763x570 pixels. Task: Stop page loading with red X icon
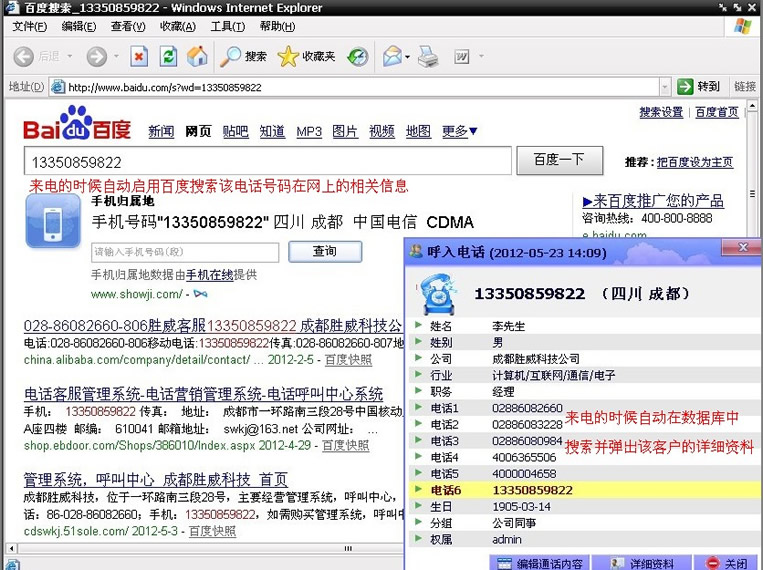point(139,56)
